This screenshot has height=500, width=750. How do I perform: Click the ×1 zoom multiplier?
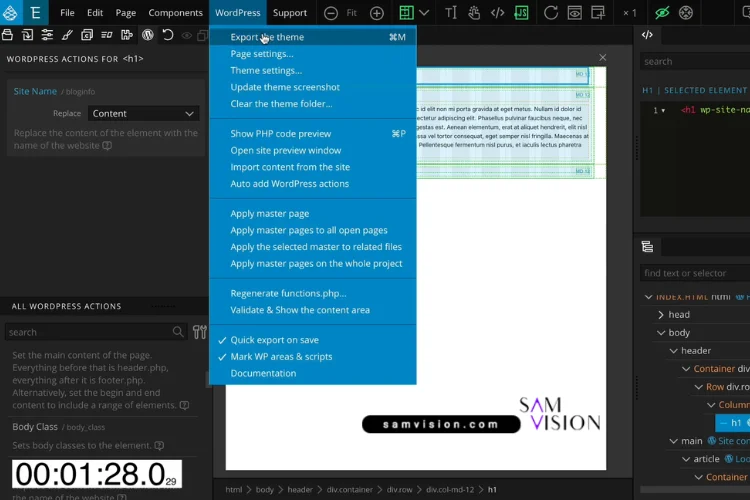pos(629,13)
